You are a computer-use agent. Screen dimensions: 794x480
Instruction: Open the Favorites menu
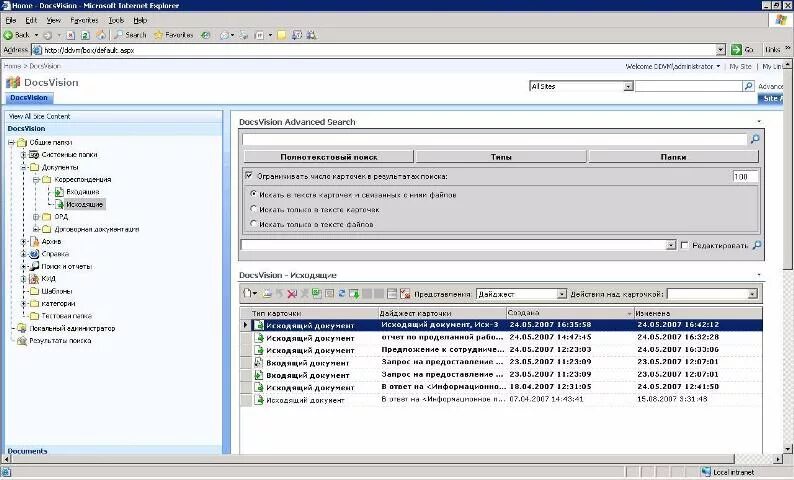click(84, 20)
